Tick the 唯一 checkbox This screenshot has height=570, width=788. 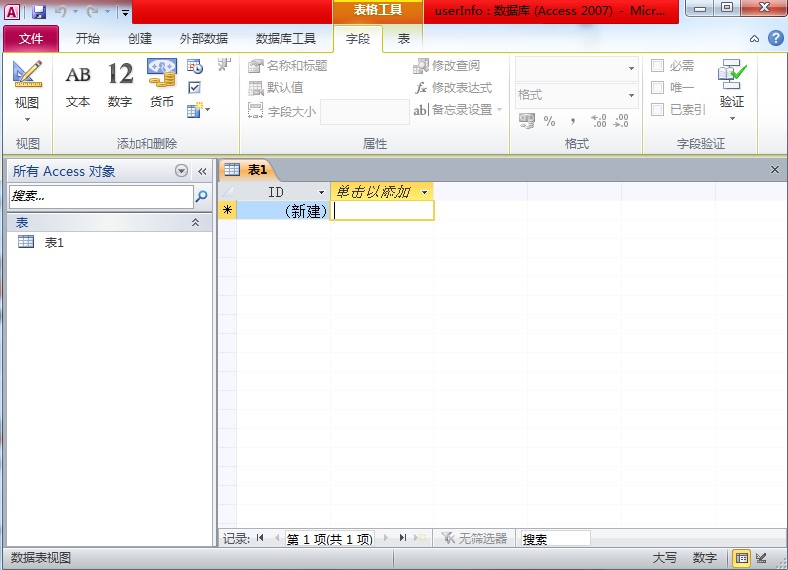tap(657, 87)
